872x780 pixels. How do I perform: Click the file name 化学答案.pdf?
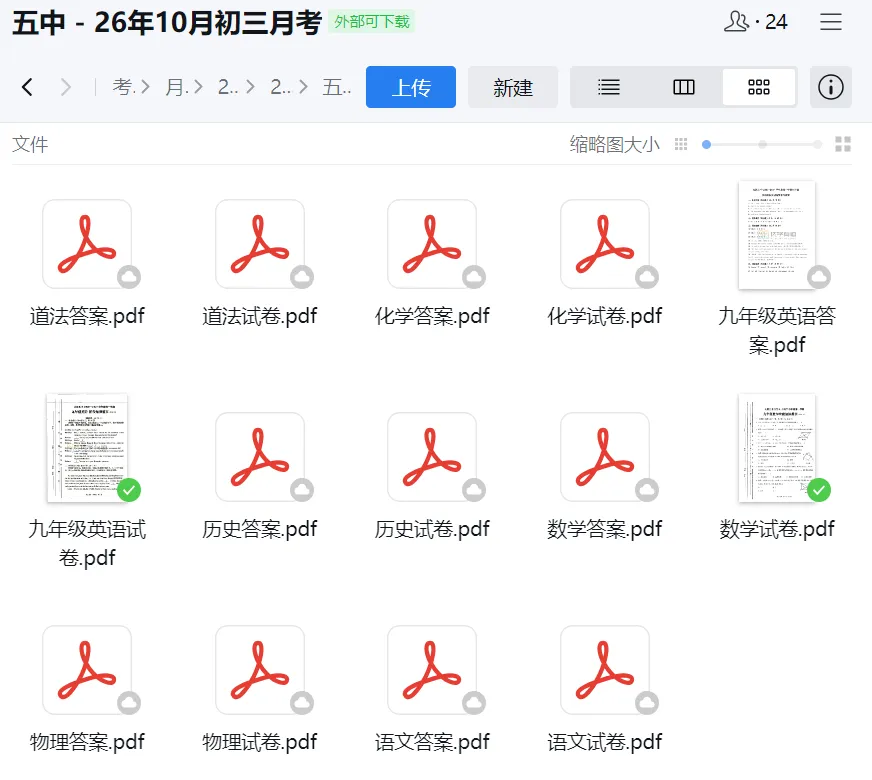tap(432, 316)
